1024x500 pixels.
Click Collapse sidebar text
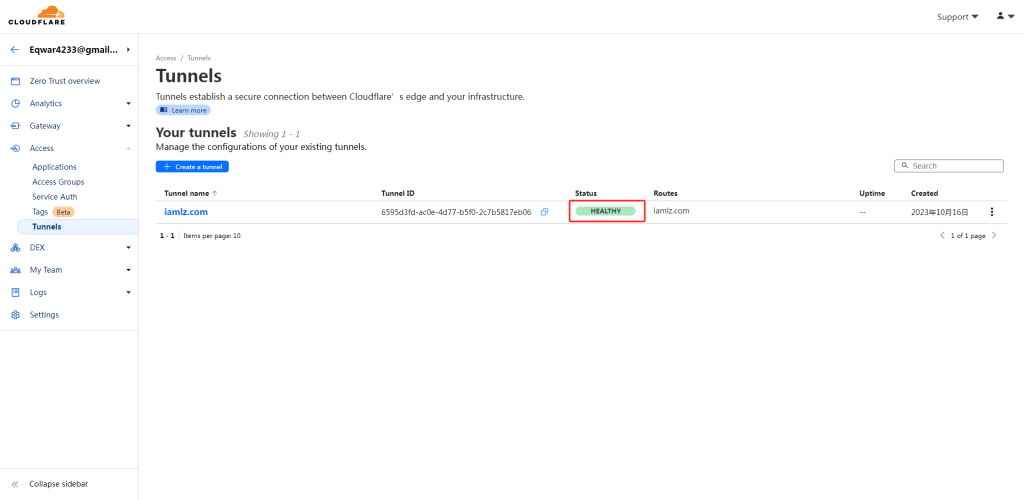[59, 484]
